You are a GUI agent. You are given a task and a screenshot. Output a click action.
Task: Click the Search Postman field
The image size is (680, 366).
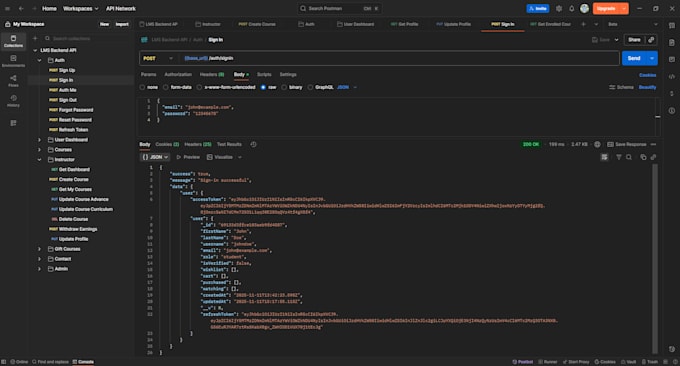point(339,9)
